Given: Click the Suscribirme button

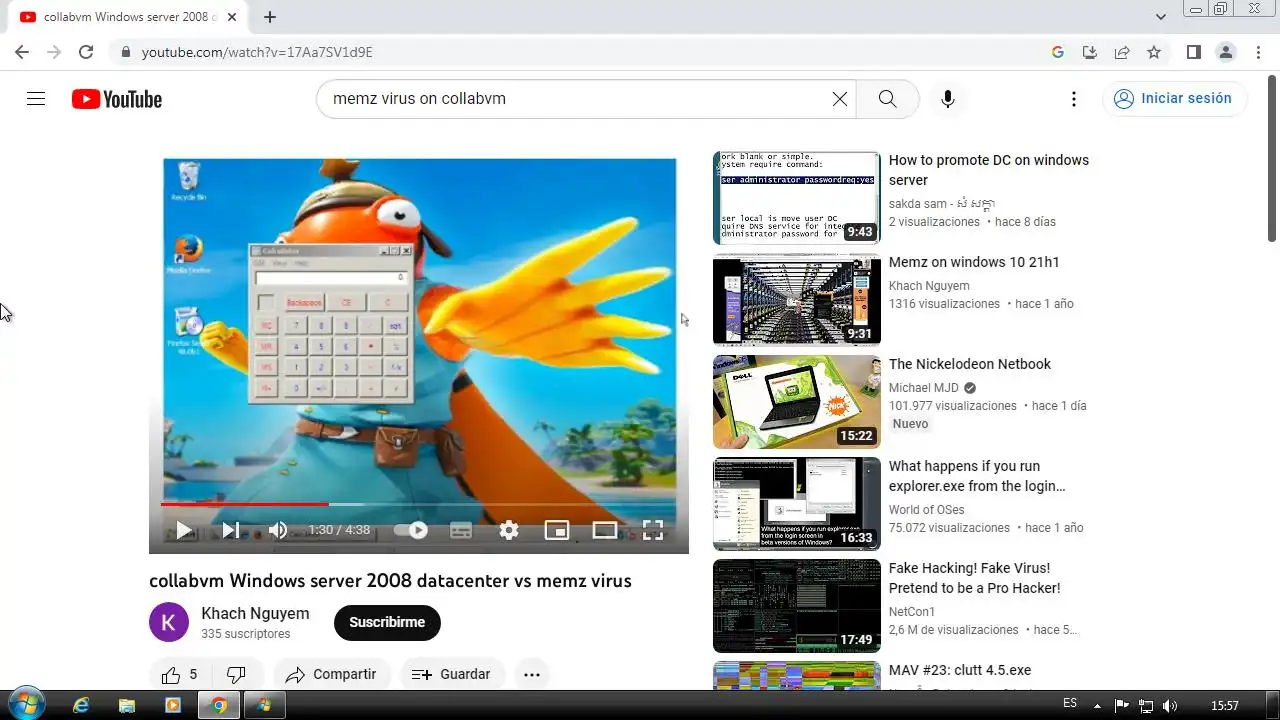Looking at the screenshot, I should pos(387,622).
